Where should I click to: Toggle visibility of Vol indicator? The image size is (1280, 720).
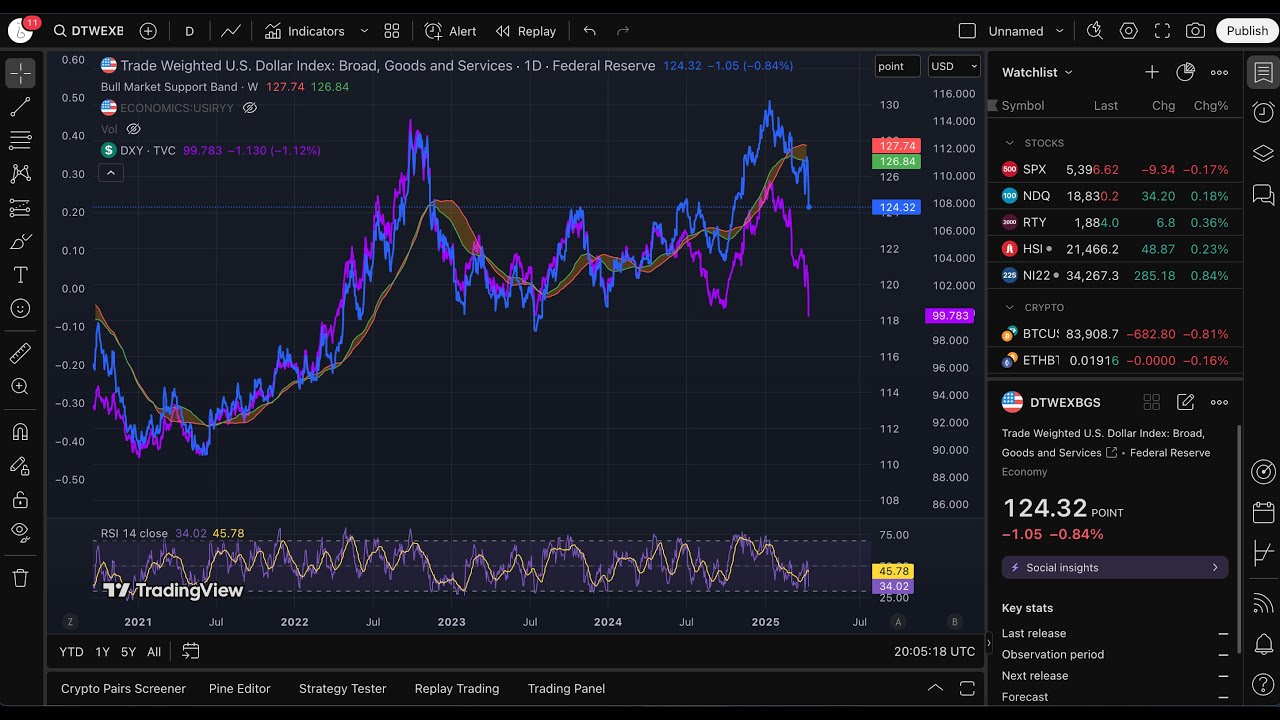click(133, 129)
